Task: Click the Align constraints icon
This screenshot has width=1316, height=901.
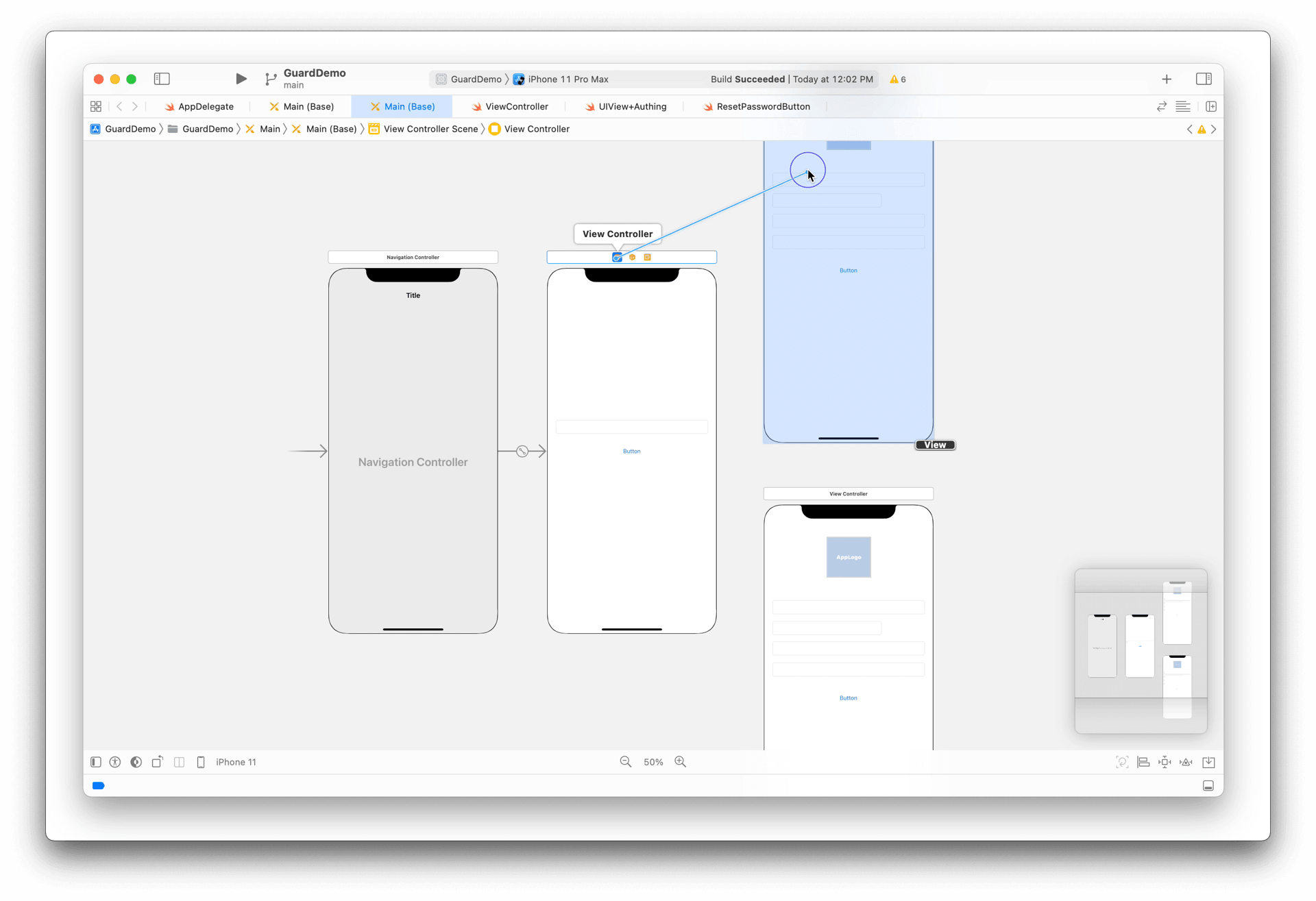Action: (x=1143, y=762)
